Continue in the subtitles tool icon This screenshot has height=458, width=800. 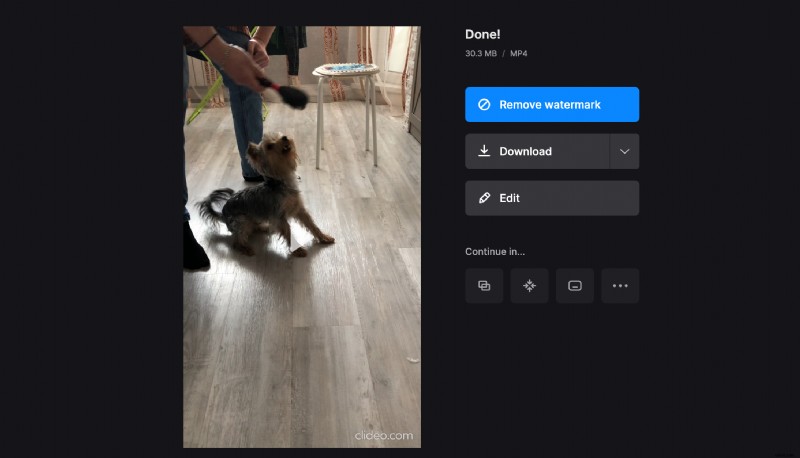pyautogui.click(x=575, y=286)
